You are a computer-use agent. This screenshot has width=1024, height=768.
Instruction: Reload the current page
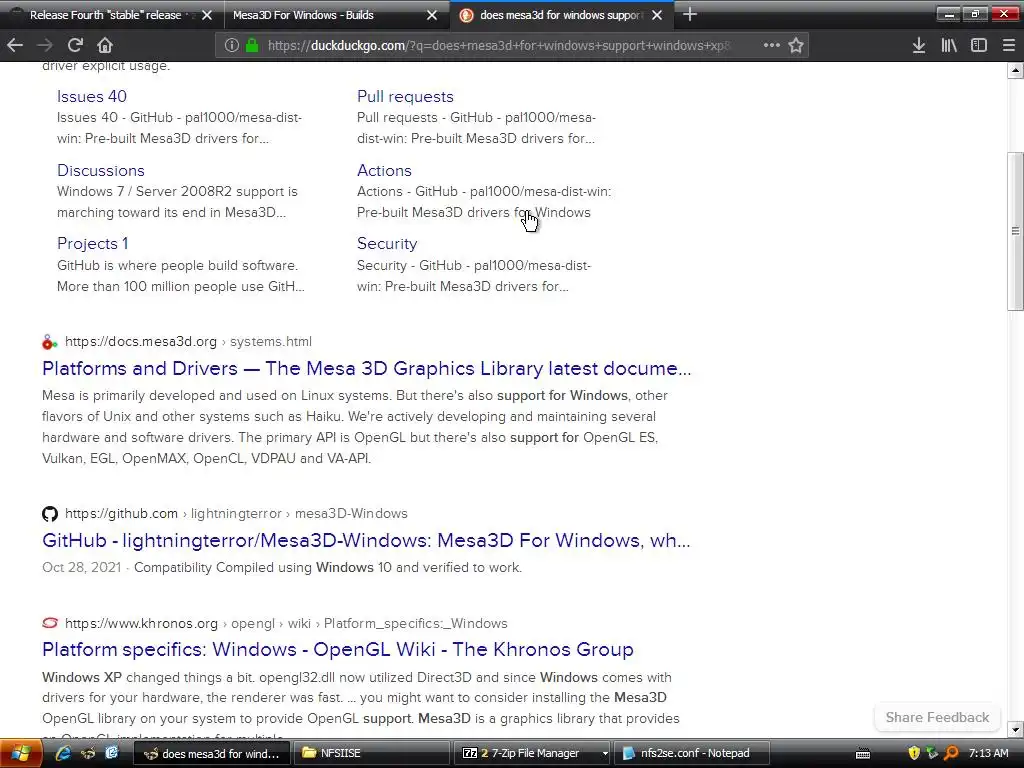(x=75, y=45)
